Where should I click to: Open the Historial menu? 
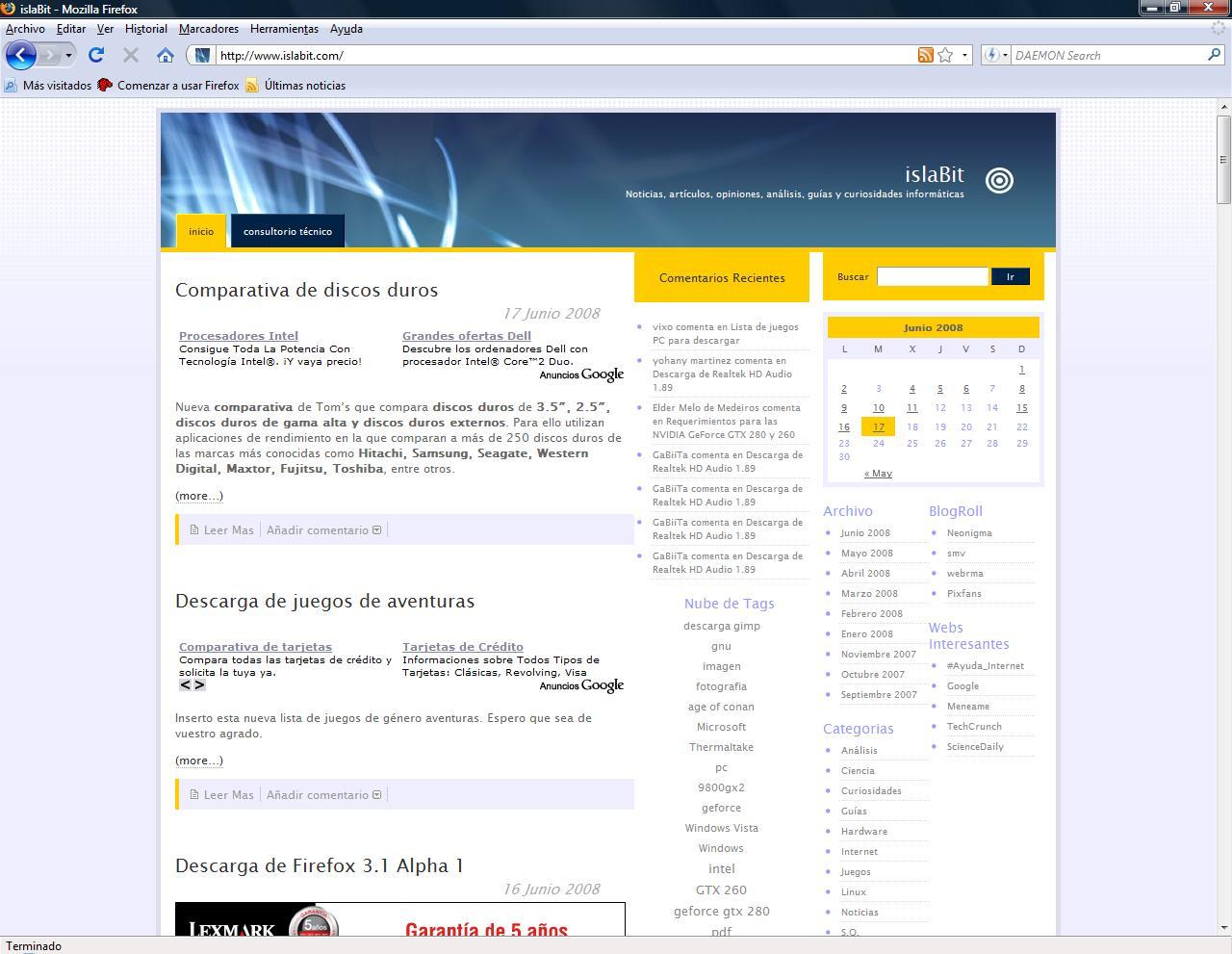(146, 29)
